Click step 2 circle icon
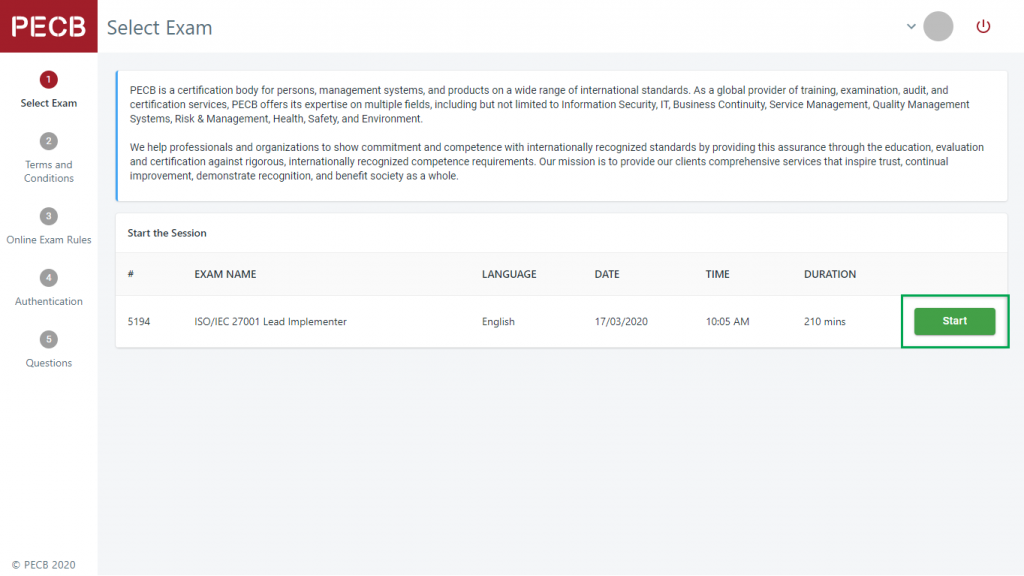Screen dimensions: 1024x576 (x=48, y=141)
